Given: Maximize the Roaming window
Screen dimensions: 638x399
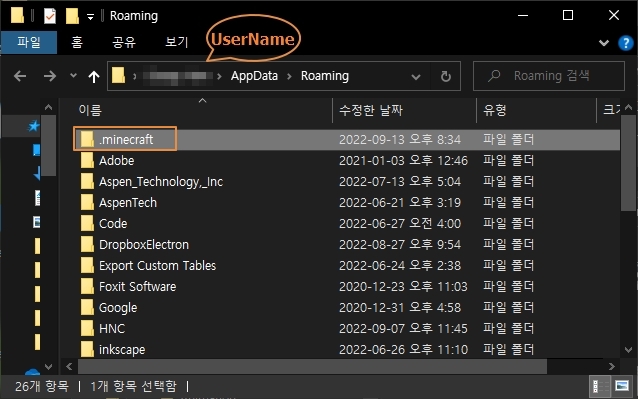Looking at the screenshot, I should 568,15.
